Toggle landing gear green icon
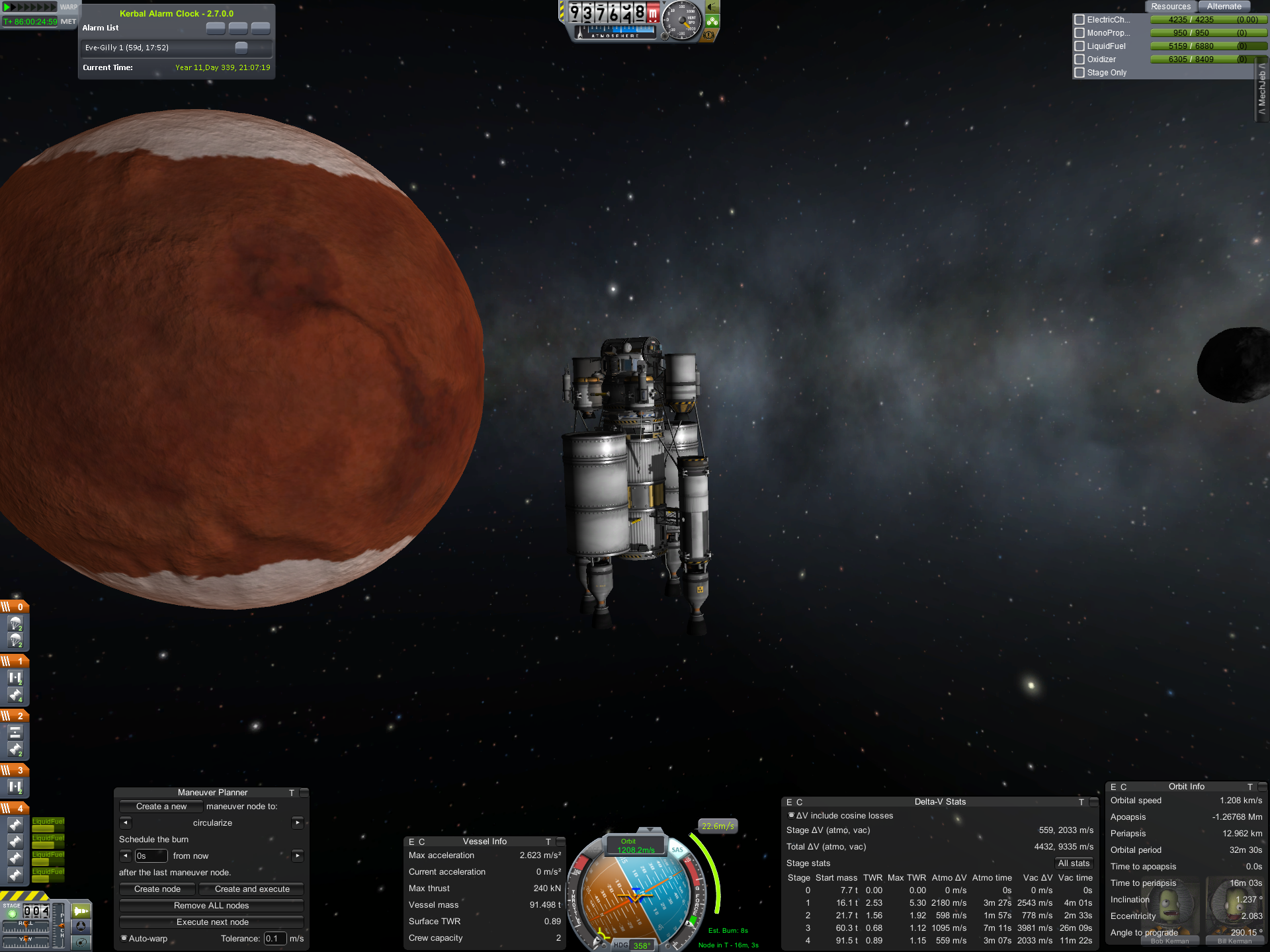Viewport: 1270px width, 952px height. coord(712,21)
